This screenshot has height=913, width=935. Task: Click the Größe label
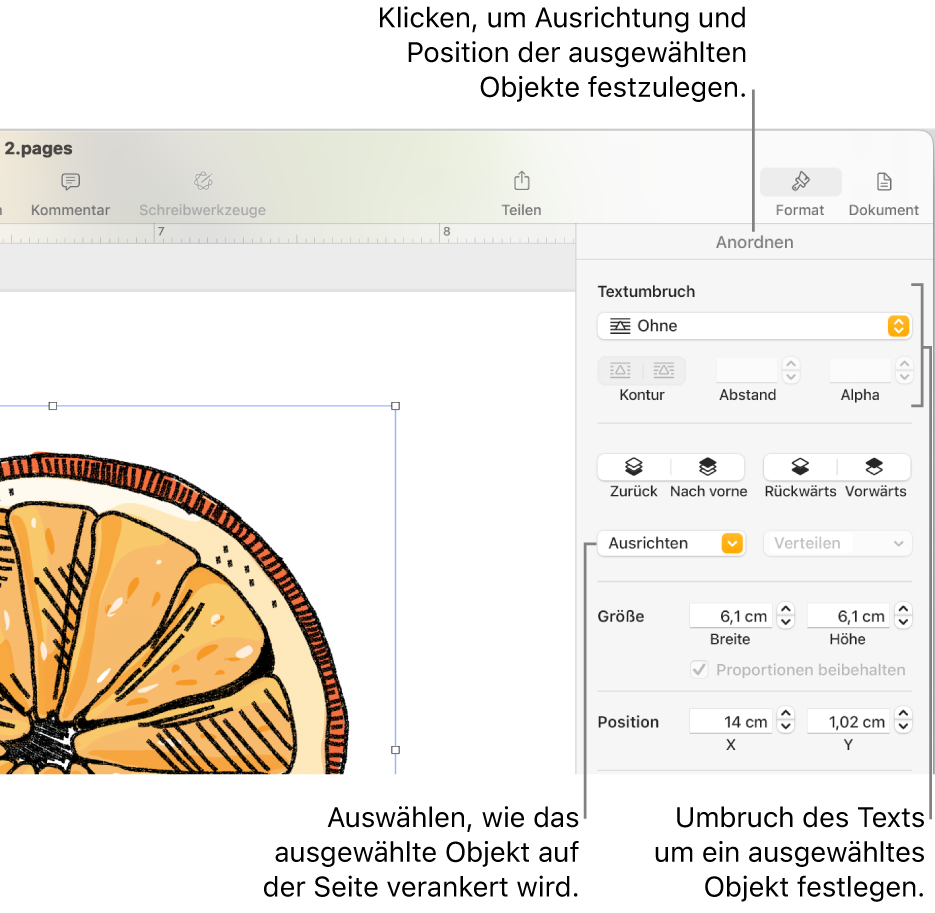pyautogui.click(x=621, y=616)
